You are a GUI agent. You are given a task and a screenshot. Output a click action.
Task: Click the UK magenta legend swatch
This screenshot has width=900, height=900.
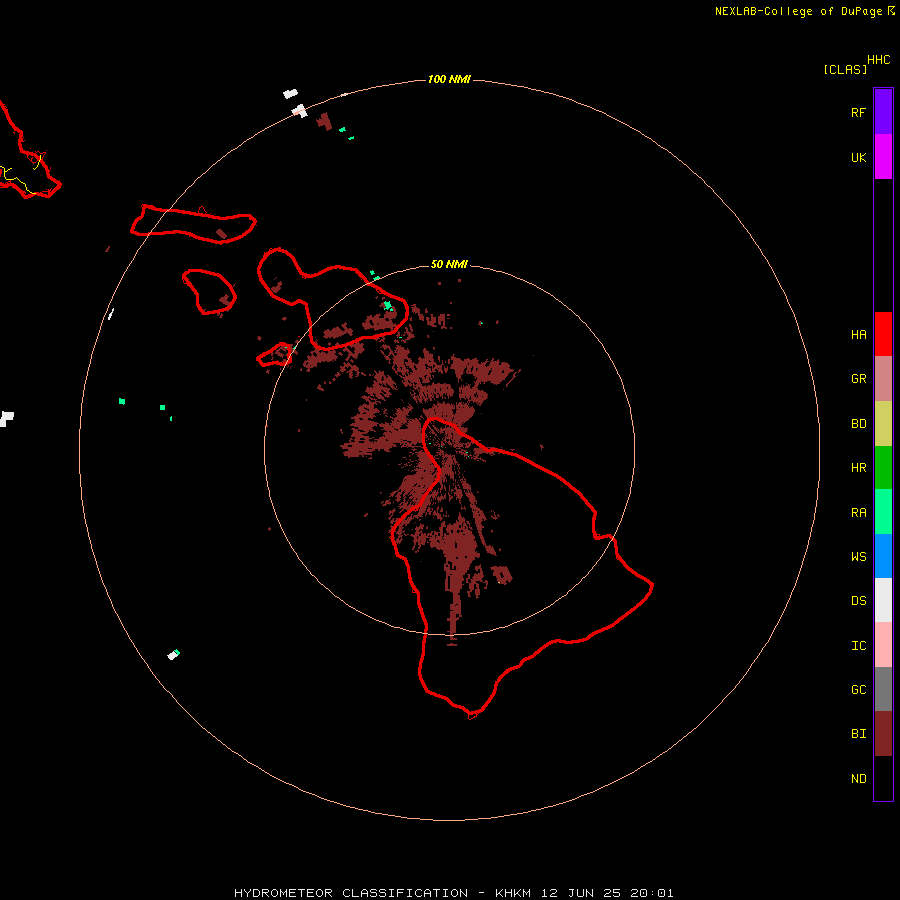(883, 157)
